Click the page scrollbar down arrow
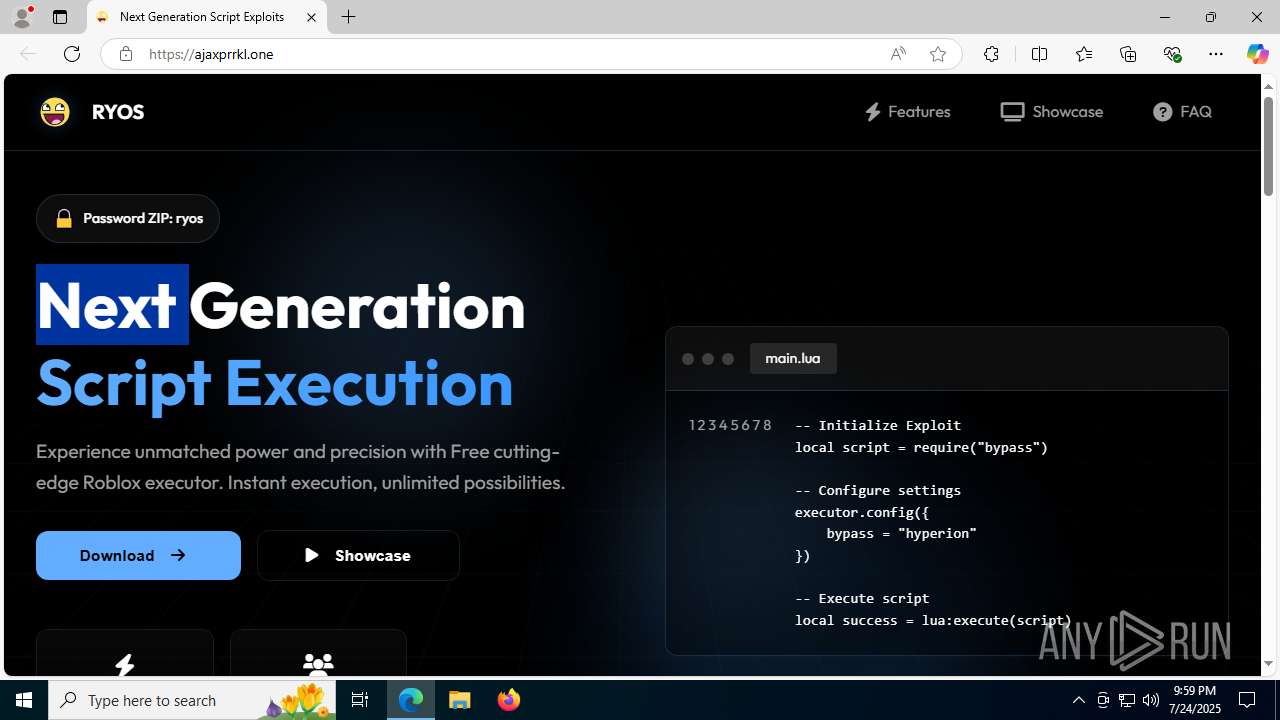 pyautogui.click(x=1268, y=664)
